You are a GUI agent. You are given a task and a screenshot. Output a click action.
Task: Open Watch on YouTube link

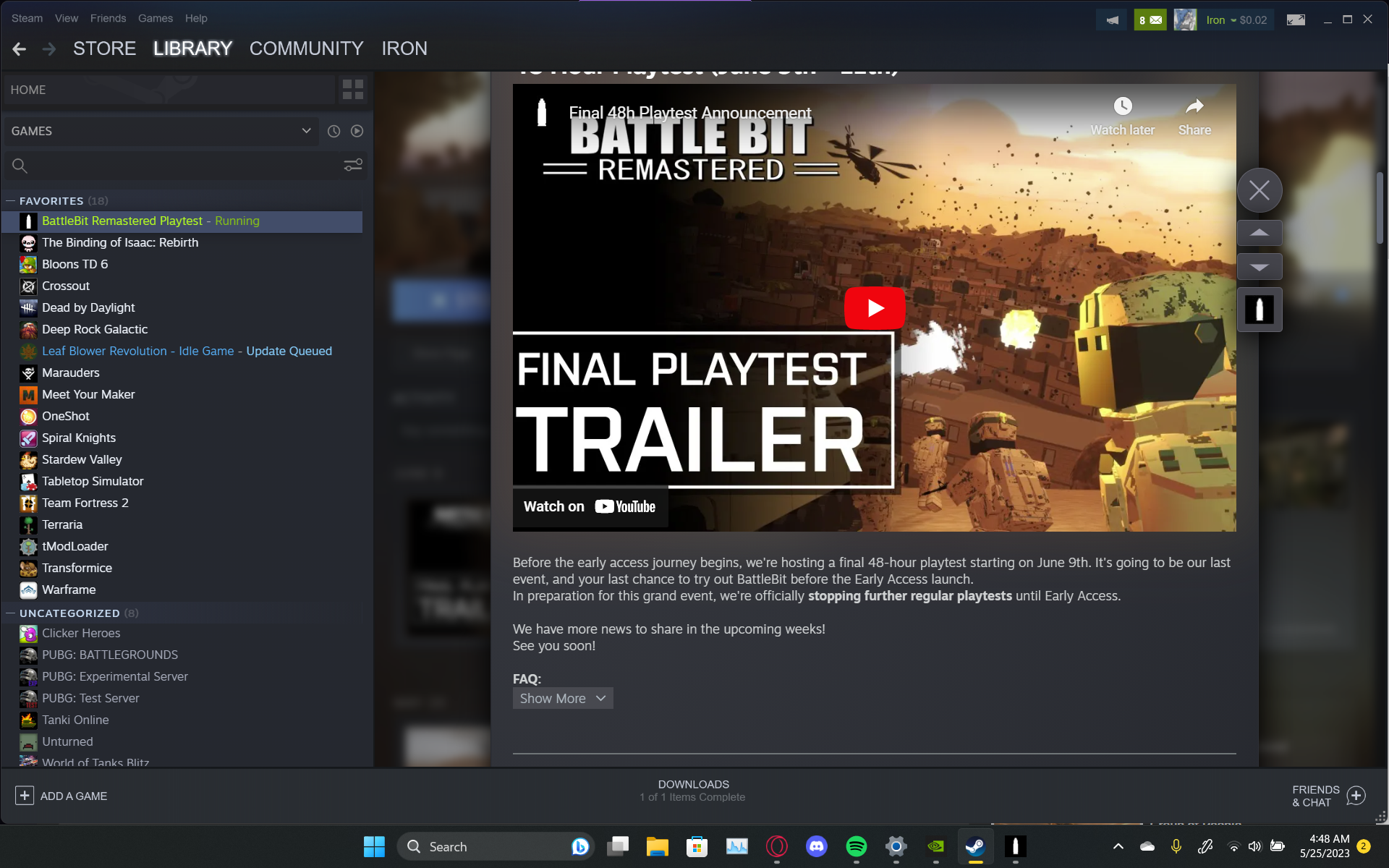click(x=590, y=507)
